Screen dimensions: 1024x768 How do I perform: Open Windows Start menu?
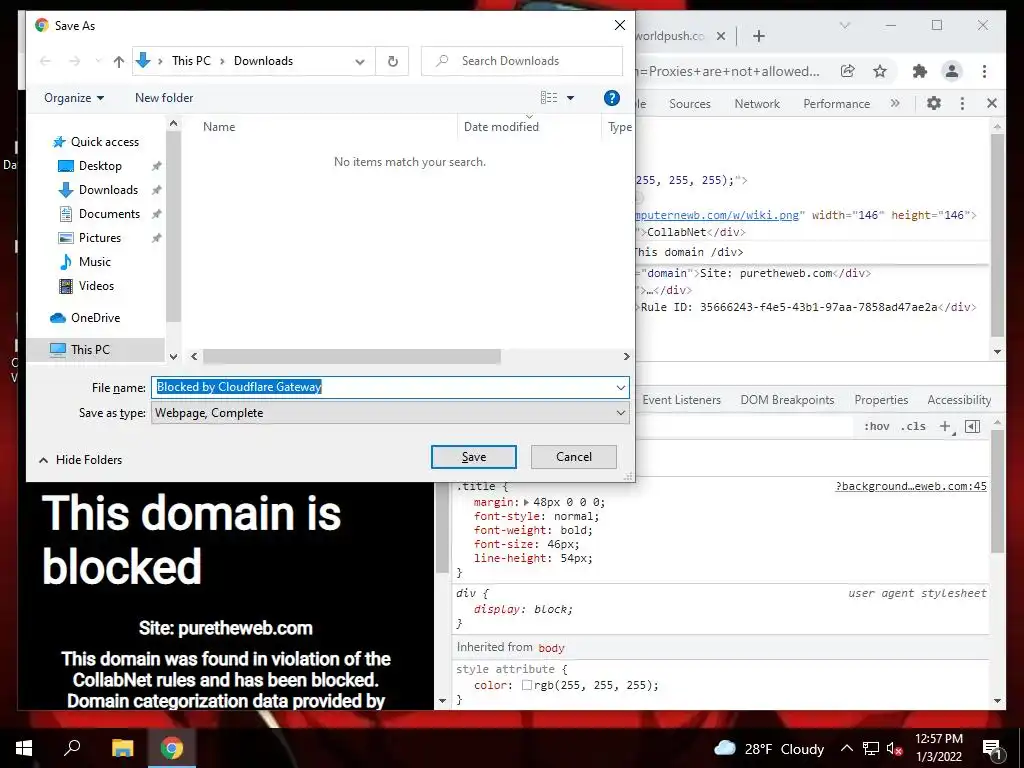(24, 748)
